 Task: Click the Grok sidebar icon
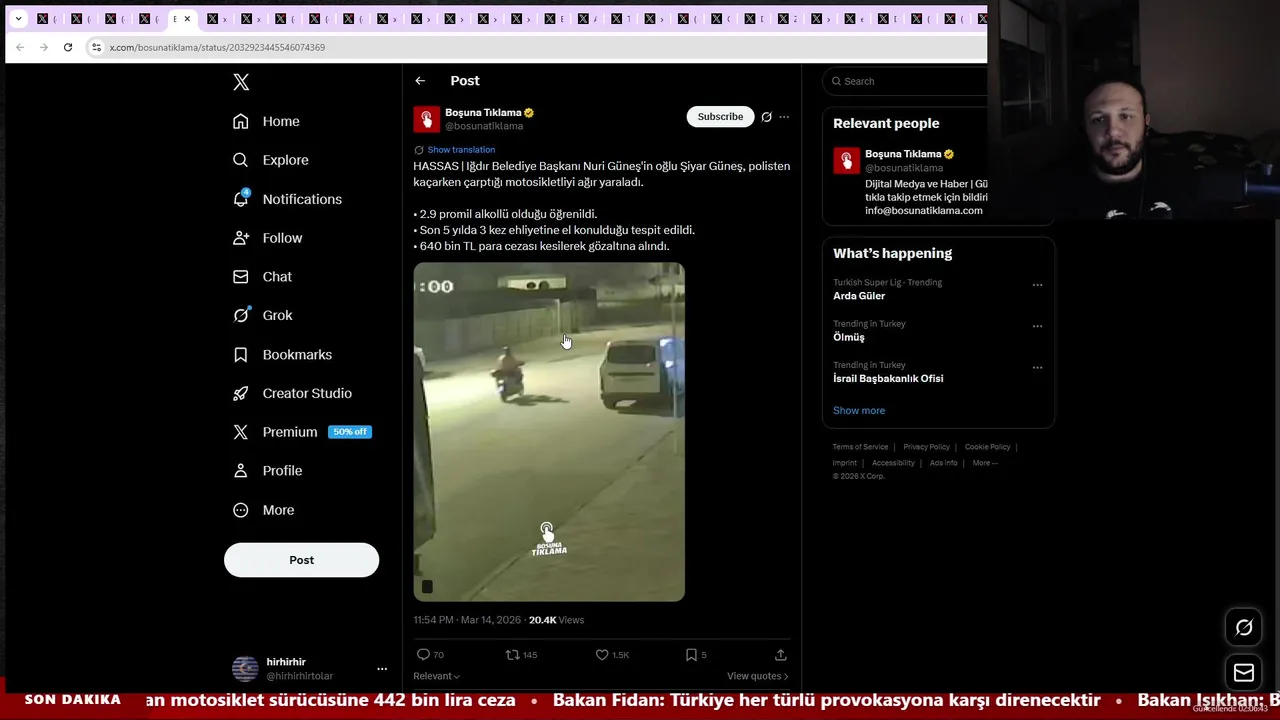(241, 315)
